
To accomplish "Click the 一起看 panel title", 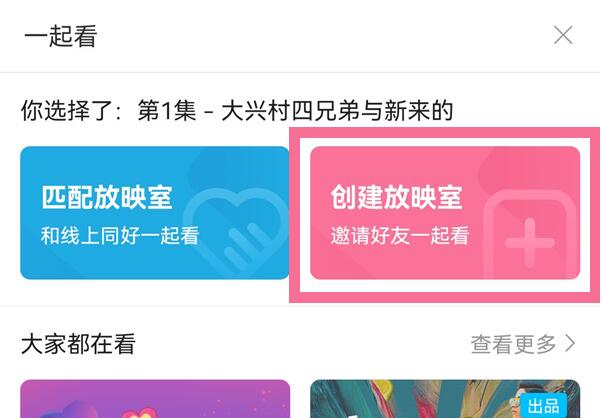I will click(61, 36).
